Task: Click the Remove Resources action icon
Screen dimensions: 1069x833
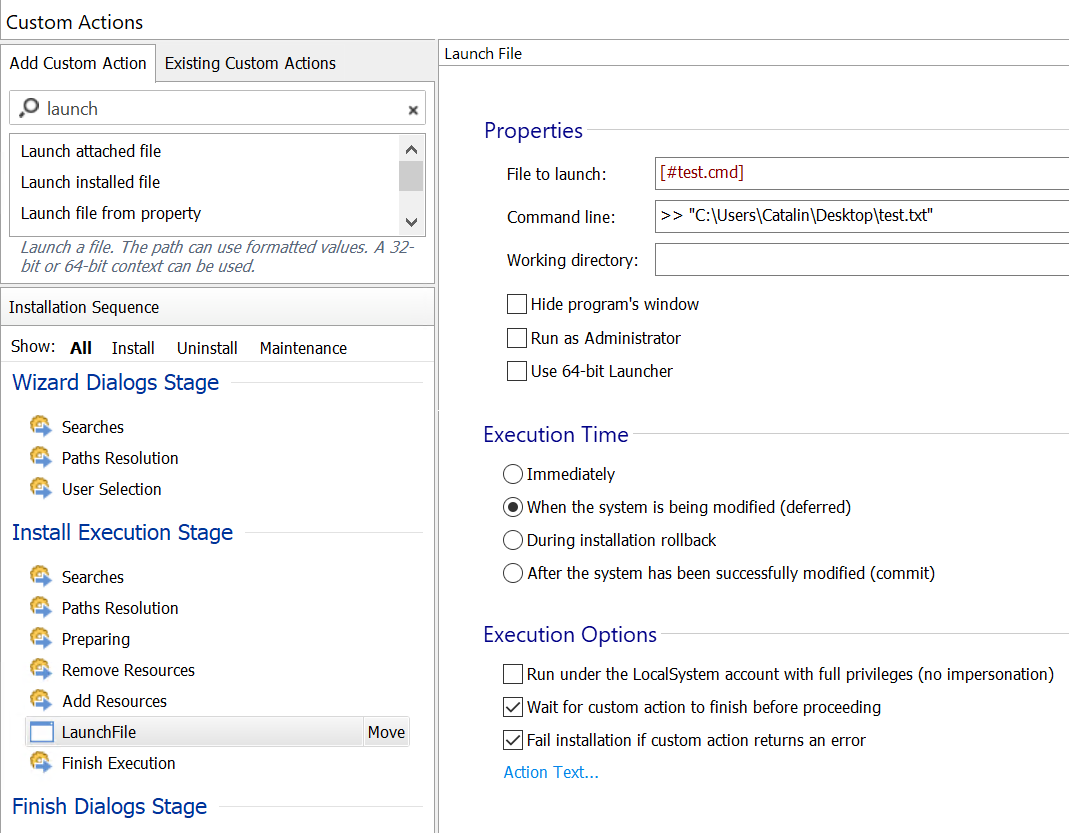Action: click(x=41, y=670)
